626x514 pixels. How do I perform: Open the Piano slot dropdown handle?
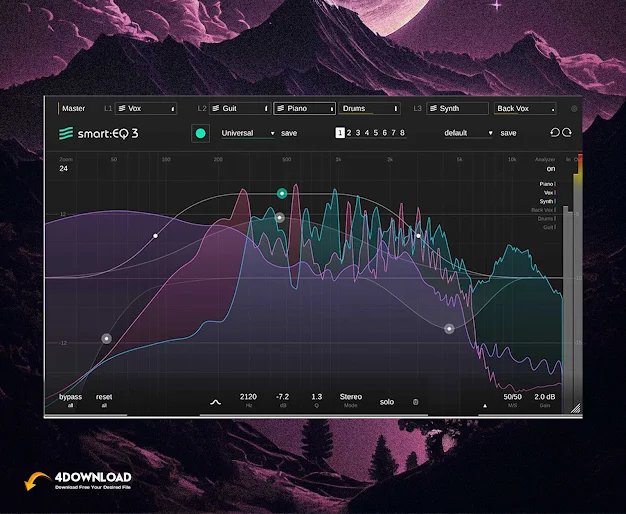[x=331, y=109]
